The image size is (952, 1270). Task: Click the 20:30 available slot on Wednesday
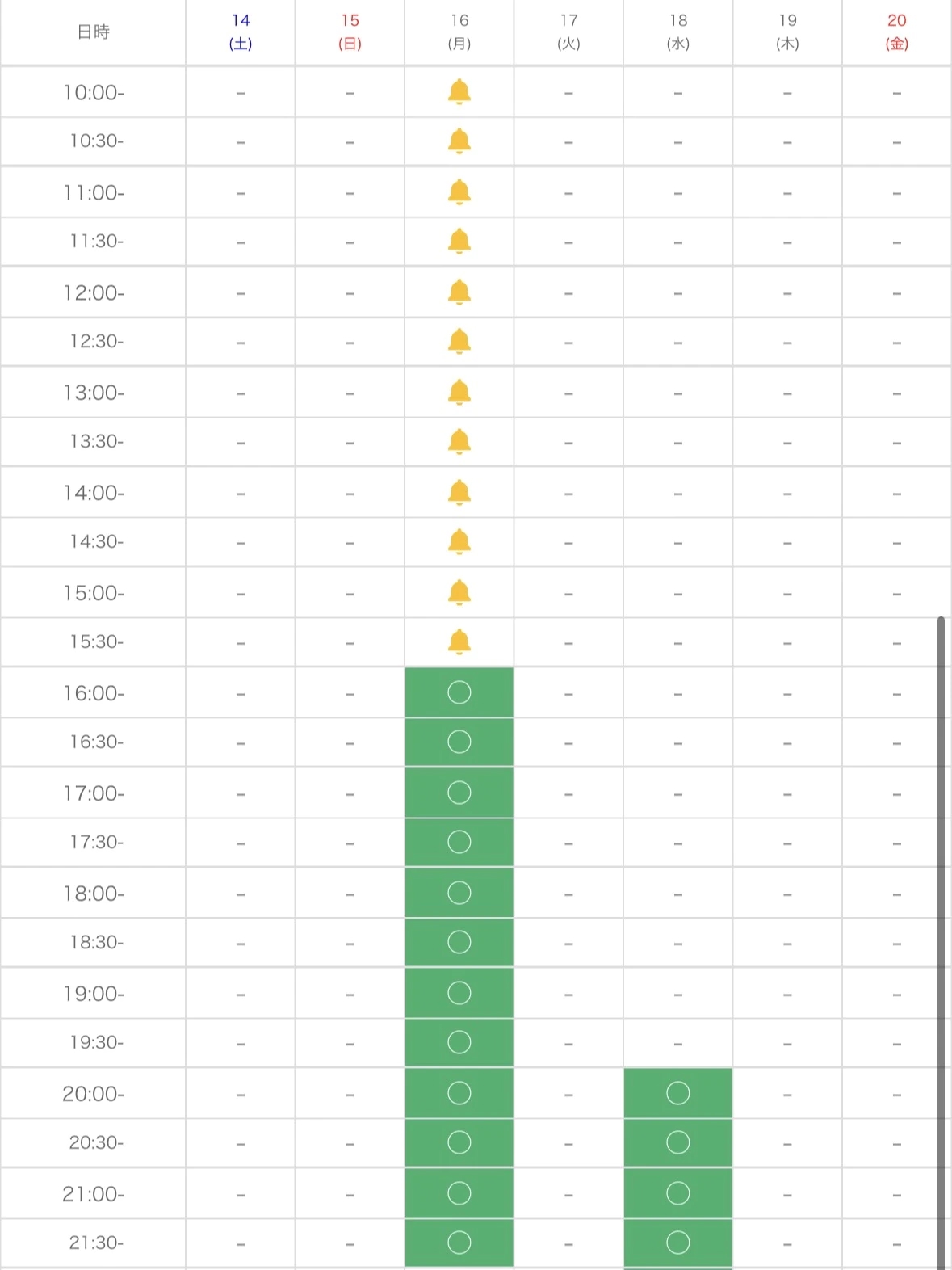[677, 1142]
